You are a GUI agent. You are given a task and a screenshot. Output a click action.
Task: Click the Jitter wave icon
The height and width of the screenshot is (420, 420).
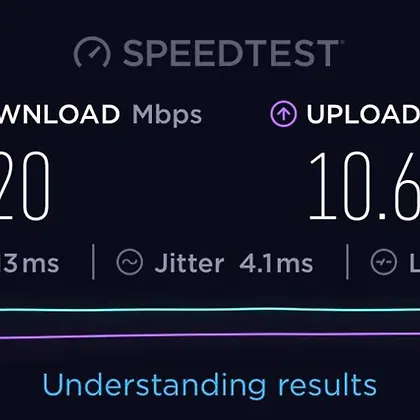click(x=130, y=262)
